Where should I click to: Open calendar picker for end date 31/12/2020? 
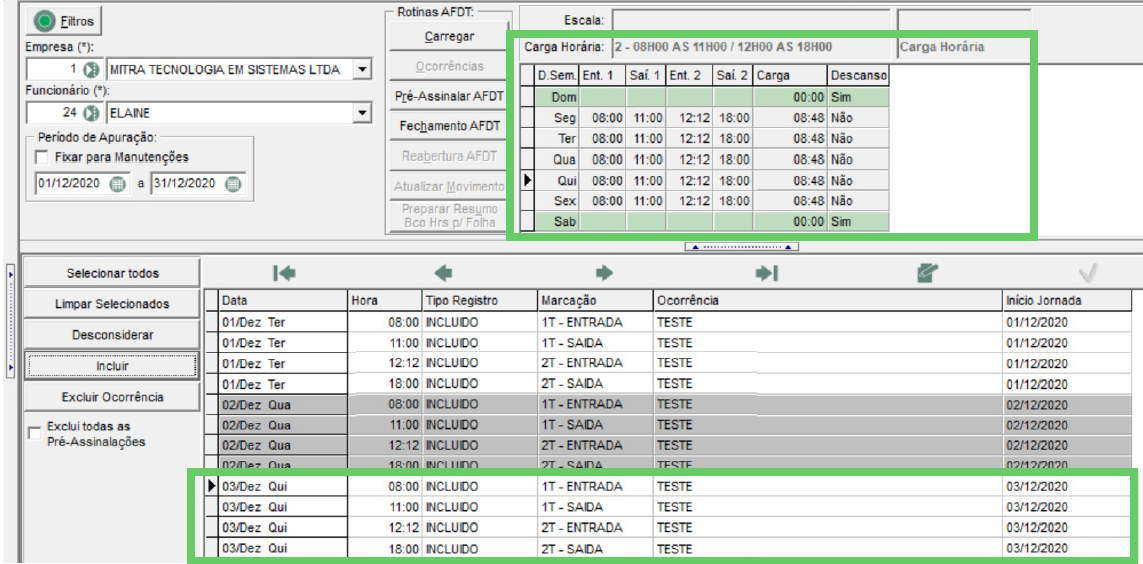pos(233,184)
